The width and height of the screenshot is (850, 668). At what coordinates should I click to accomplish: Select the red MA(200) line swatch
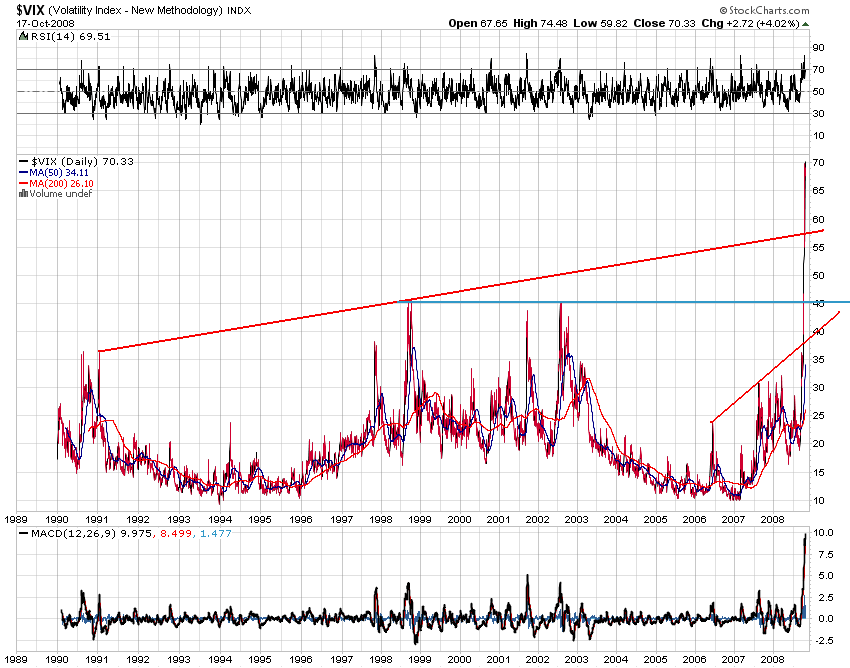pyautogui.click(x=23, y=183)
